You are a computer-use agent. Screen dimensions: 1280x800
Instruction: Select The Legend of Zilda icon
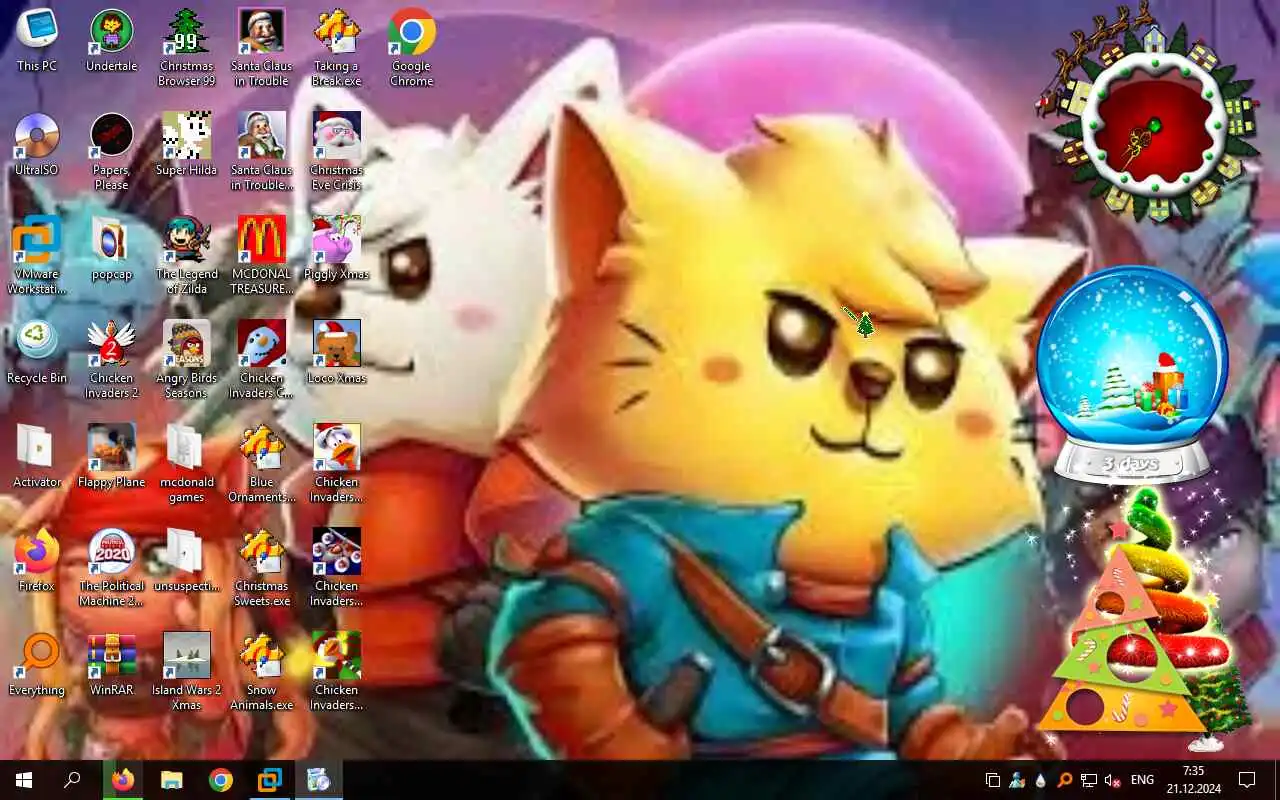point(187,257)
